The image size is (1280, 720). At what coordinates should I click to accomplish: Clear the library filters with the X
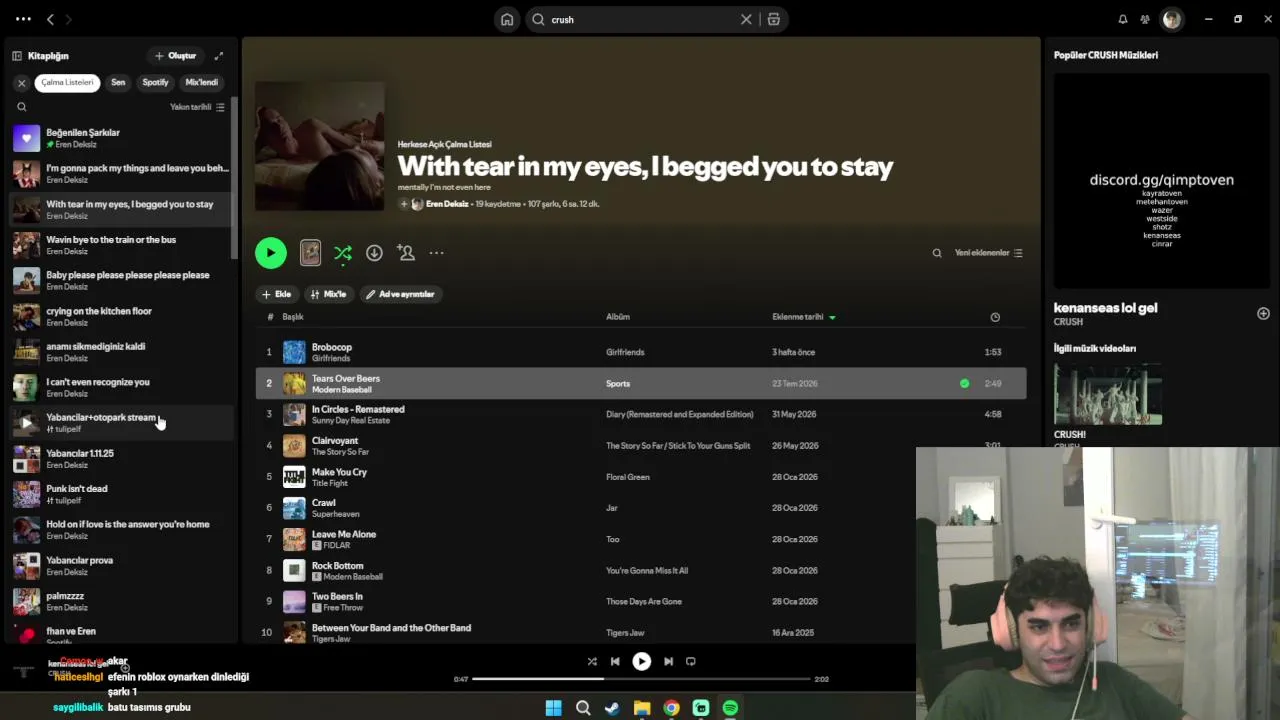pos(21,83)
